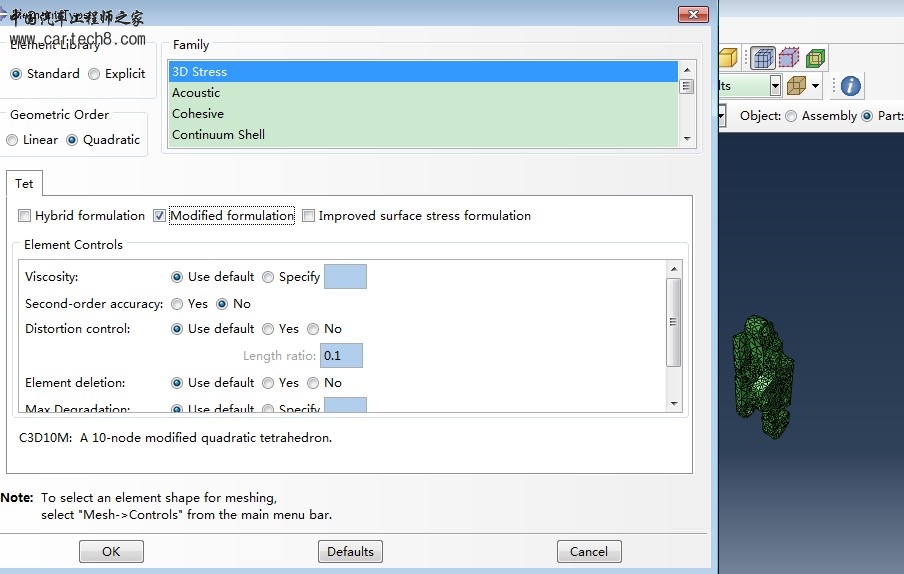This screenshot has height=574, width=904.
Task: Set Element deletion to No
Action: click(313, 383)
